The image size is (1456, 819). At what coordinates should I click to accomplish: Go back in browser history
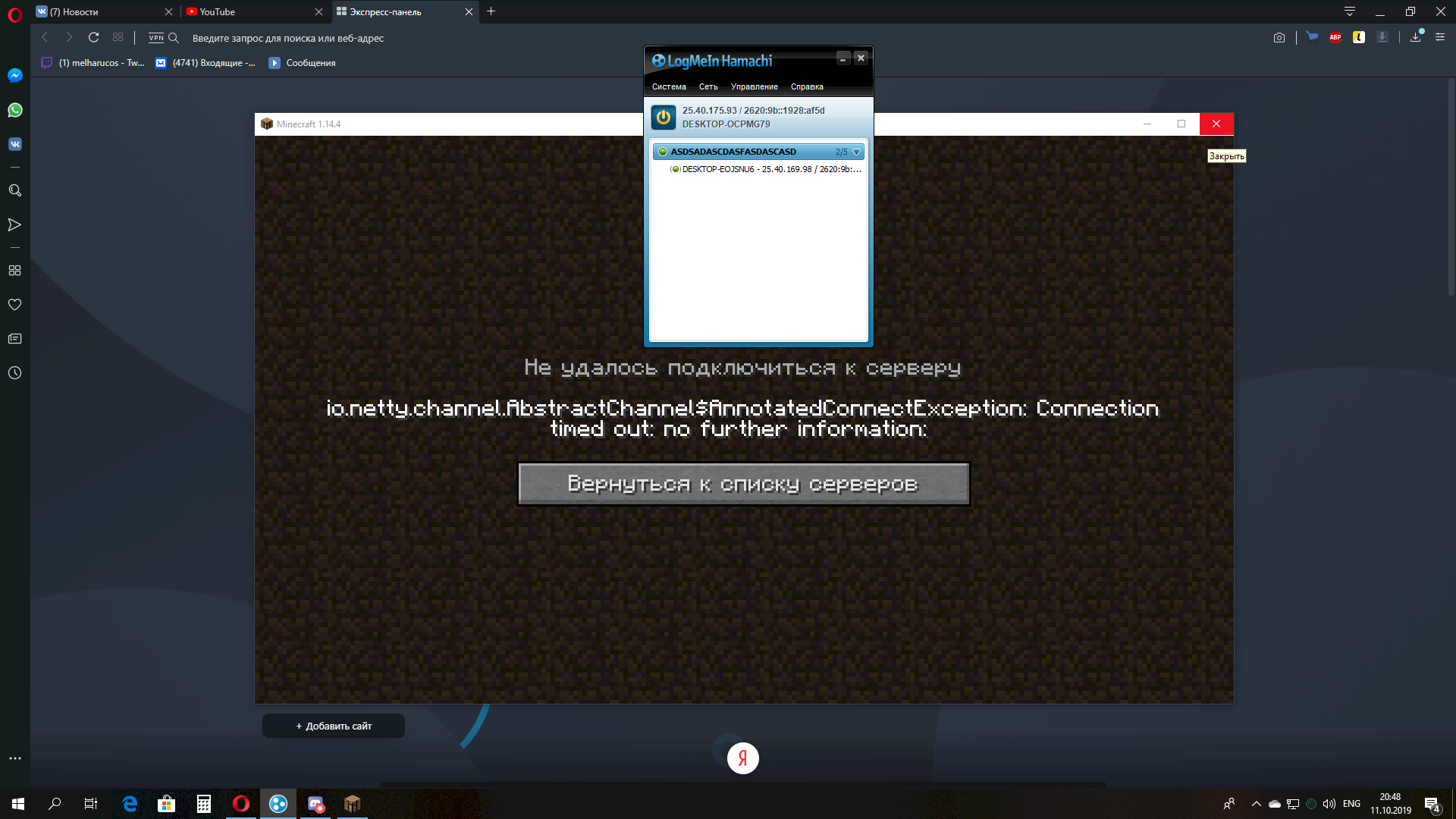click(x=45, y=37)
